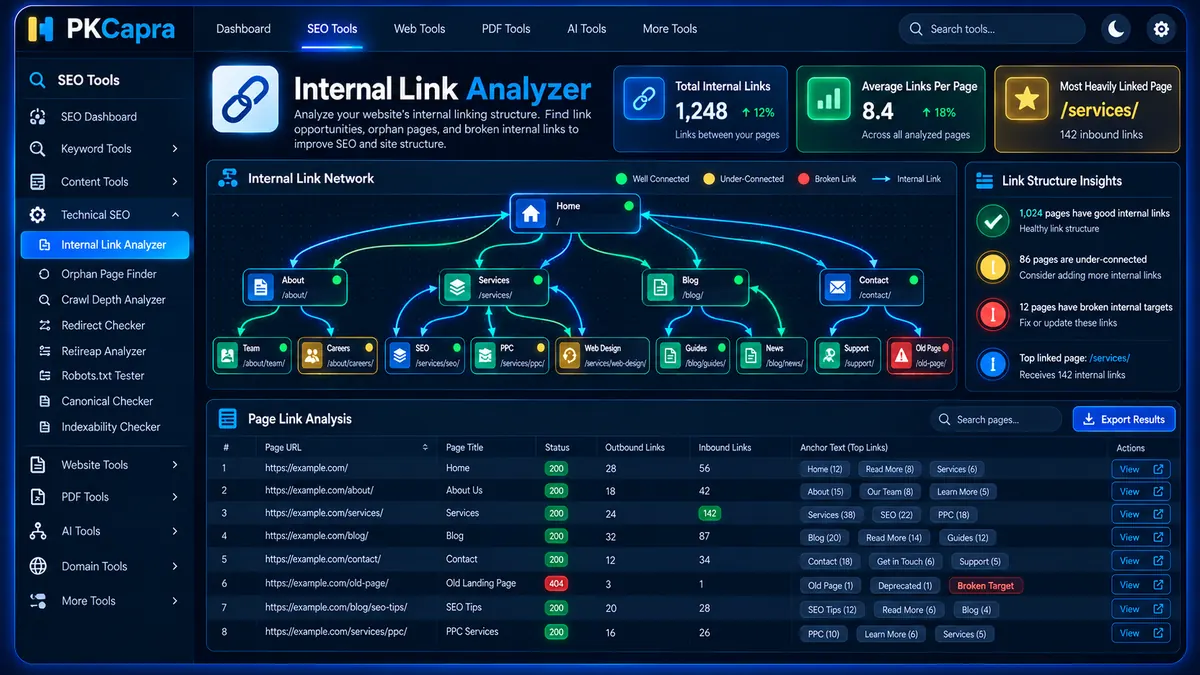Image resolution: width=1200 pixels, height=675 pixels.
Task: Click Keyword Tools sidebar icon
Action: coord(38,149)
